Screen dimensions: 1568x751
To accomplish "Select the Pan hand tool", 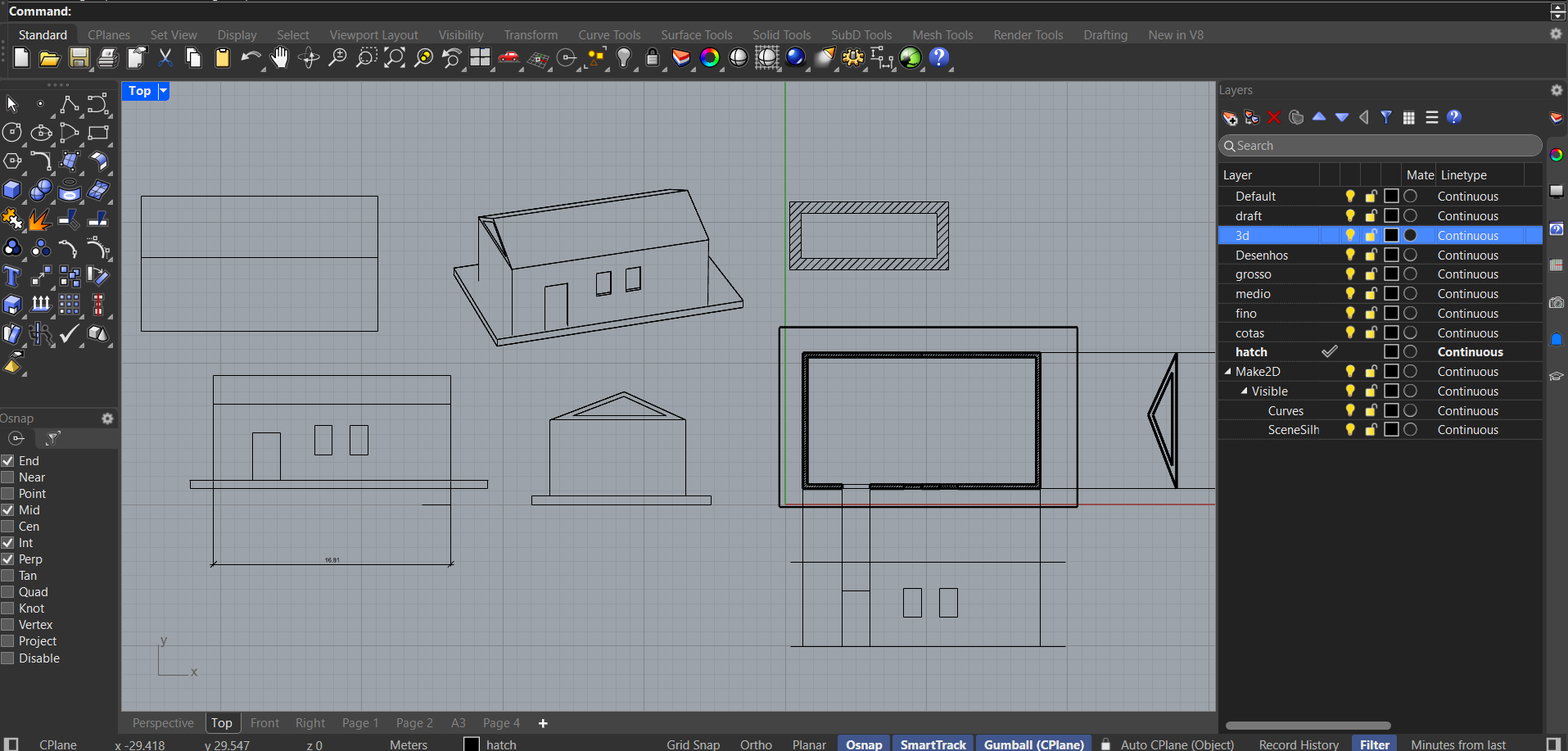I will (x=280, y=58).
